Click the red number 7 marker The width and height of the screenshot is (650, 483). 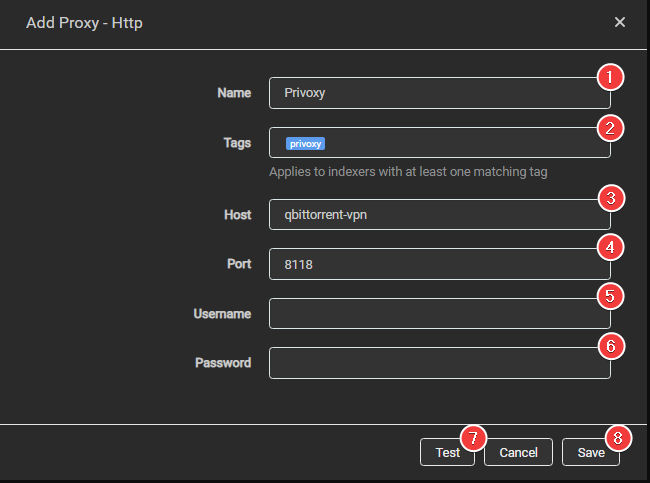pos(474,437)
